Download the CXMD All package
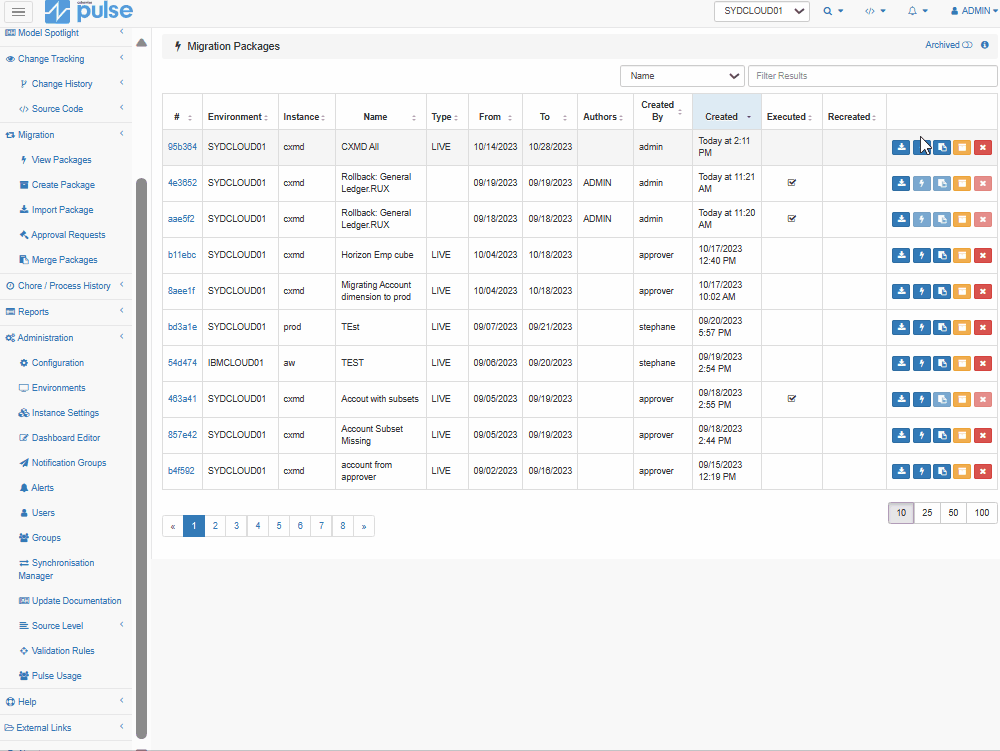Screen dimensions: 1000x751 point(901,147)
